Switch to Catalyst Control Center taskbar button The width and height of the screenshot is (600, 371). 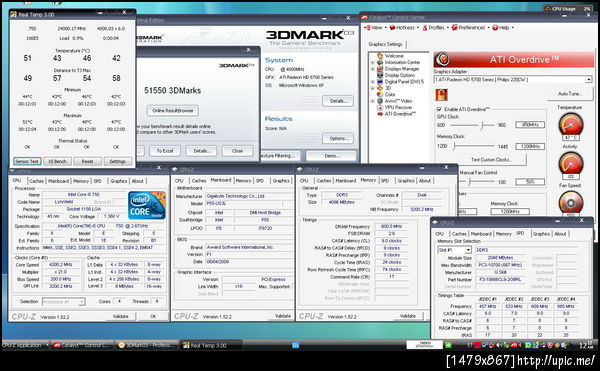coord(82,345)
